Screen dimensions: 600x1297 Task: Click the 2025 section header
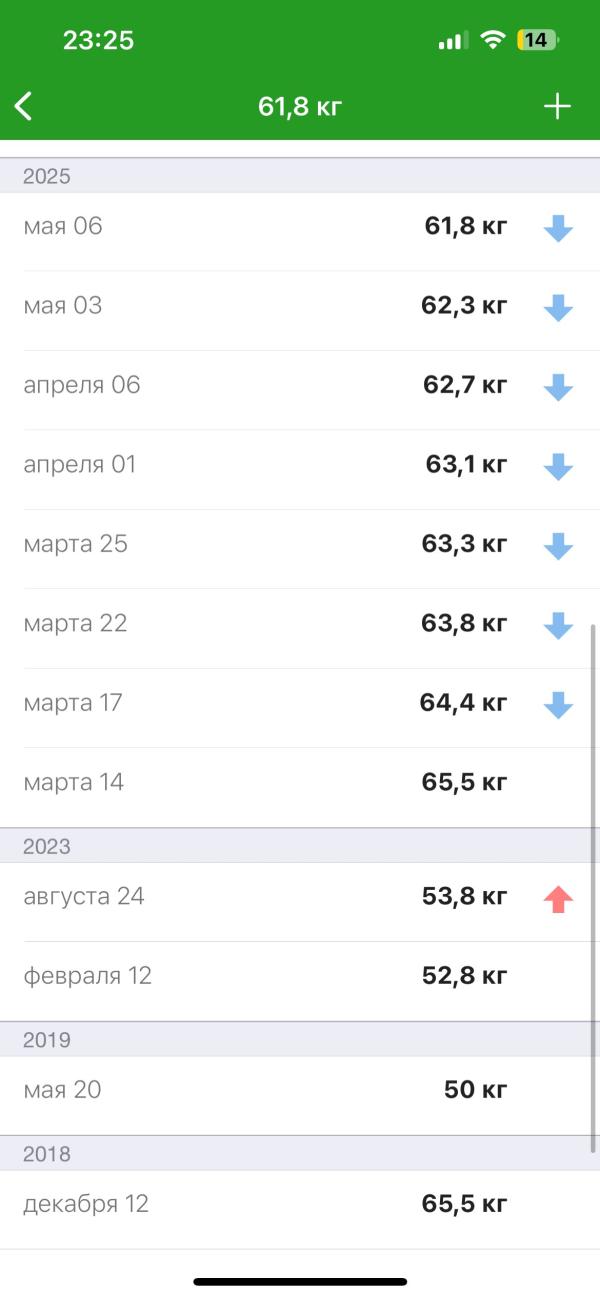pos(300,176)
